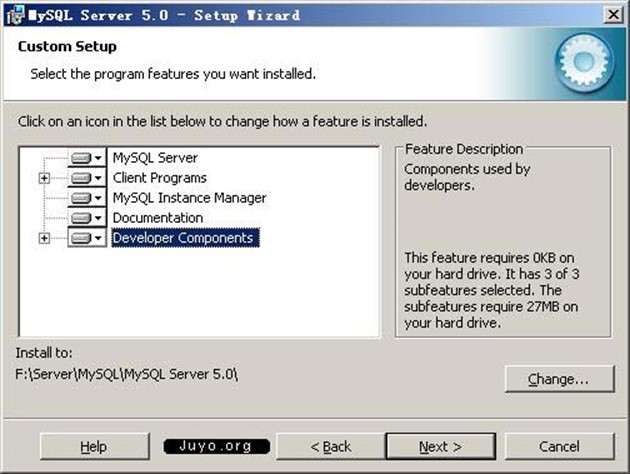Click the Documentation feature drive icon
This screenshot has height=474, width=630.
click(87, 218)
